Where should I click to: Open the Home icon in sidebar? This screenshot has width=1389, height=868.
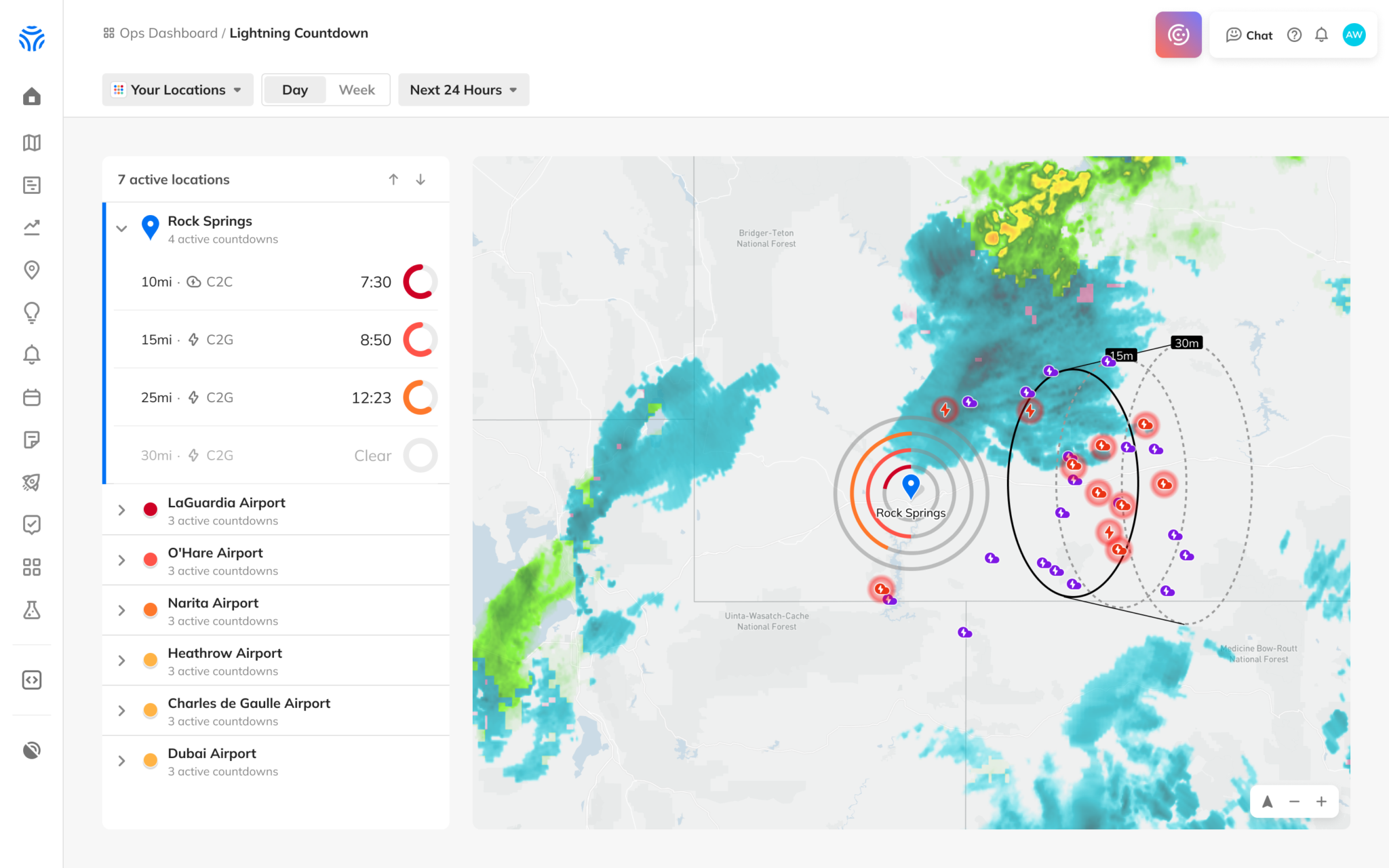31,96
